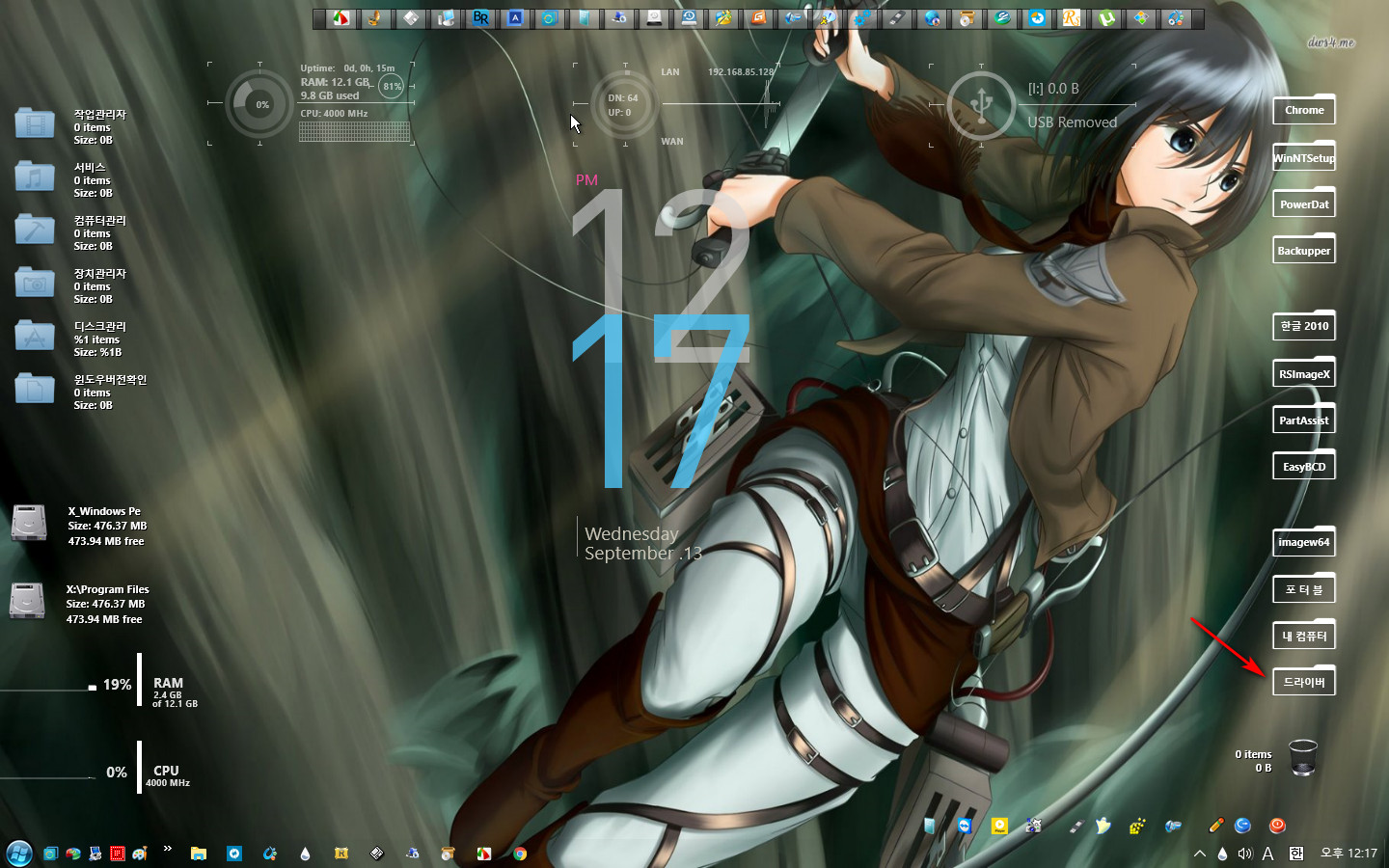This screenshot has width=1389, height=868.
Task: Click the PartAssist launcher tile
Action: pos(1304,420)
